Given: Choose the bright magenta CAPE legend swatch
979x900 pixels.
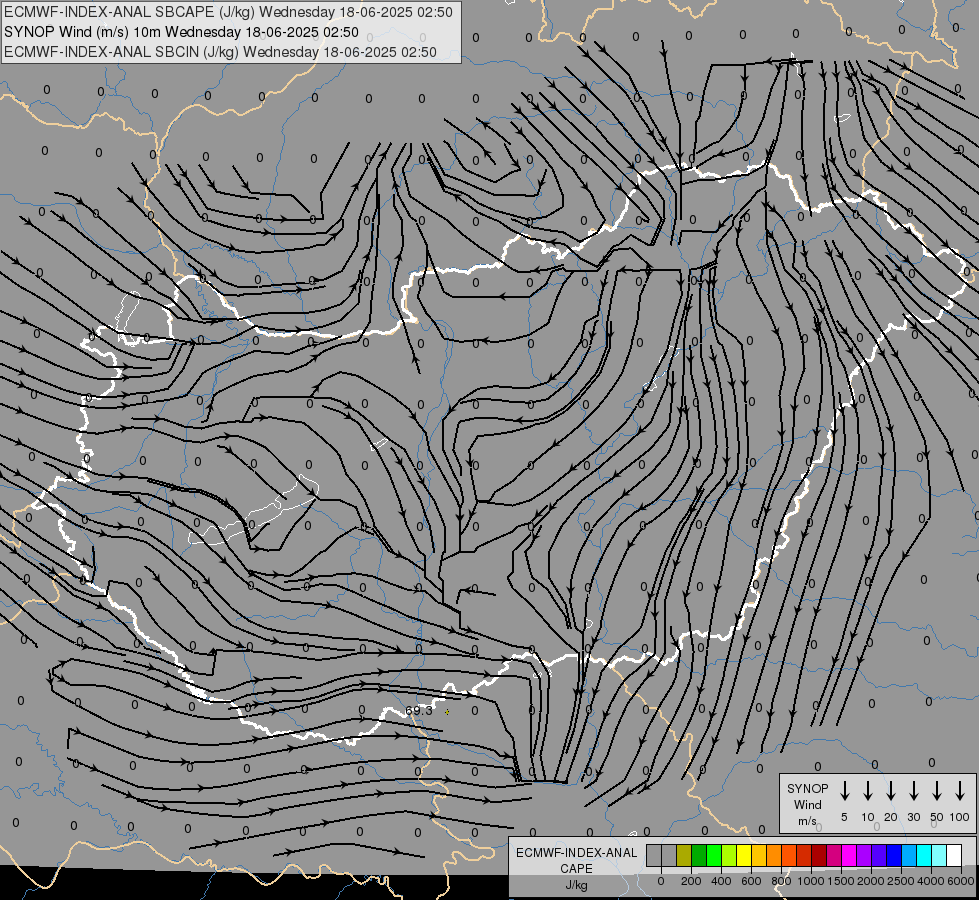Looking at the screenshot, I should [x=850, y=855].
